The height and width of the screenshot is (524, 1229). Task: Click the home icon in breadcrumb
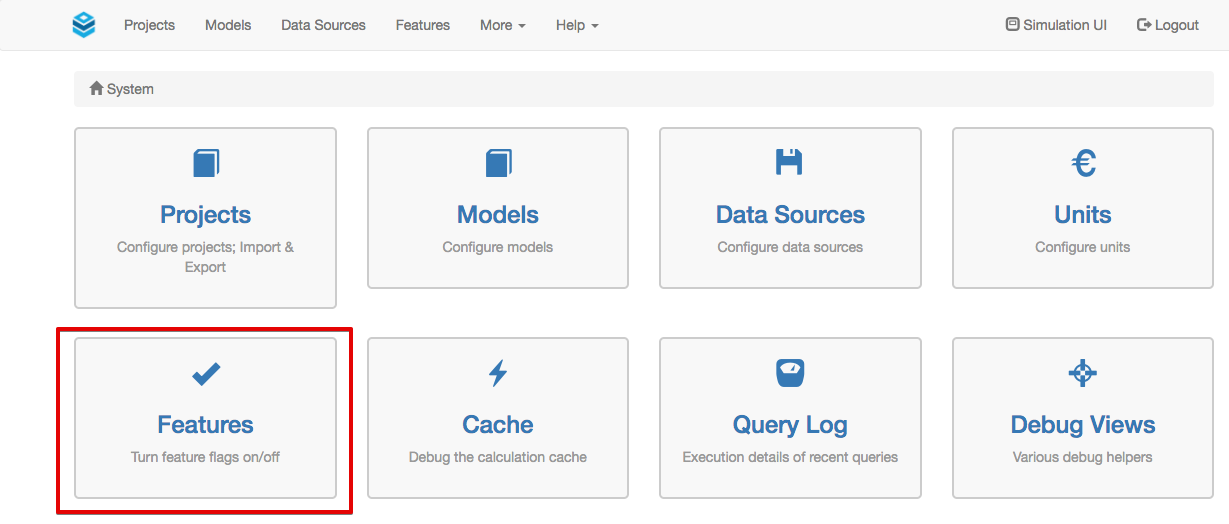coord(96,89)
